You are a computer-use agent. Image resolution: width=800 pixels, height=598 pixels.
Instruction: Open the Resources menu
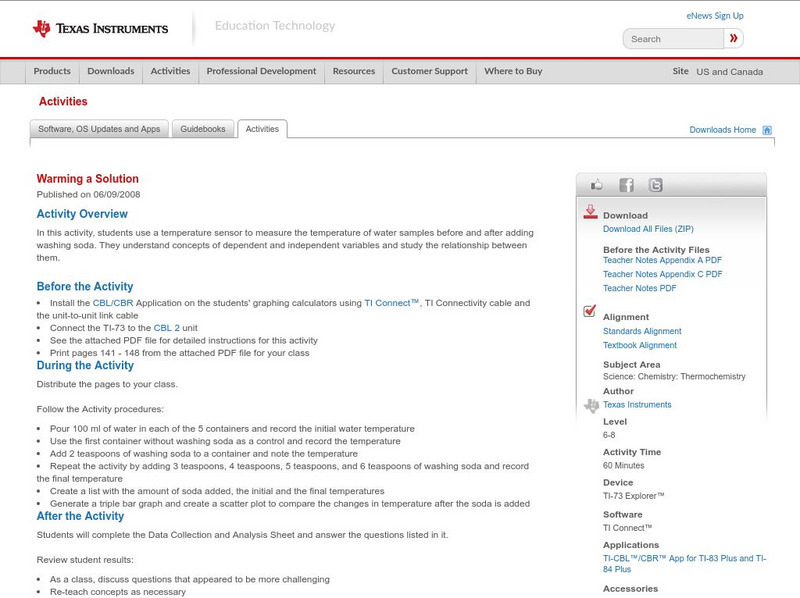(x=354, y=71)
